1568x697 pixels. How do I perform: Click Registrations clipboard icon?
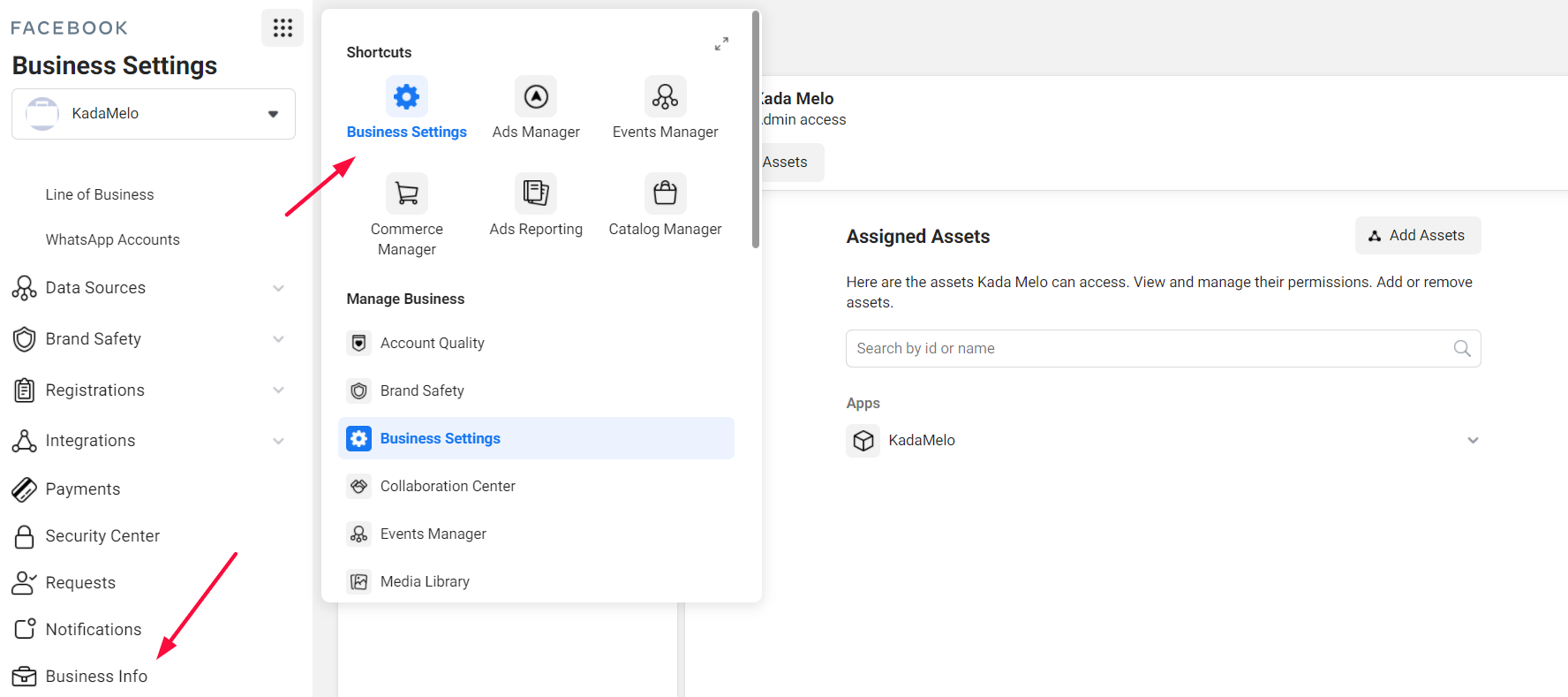coord(25,390)
